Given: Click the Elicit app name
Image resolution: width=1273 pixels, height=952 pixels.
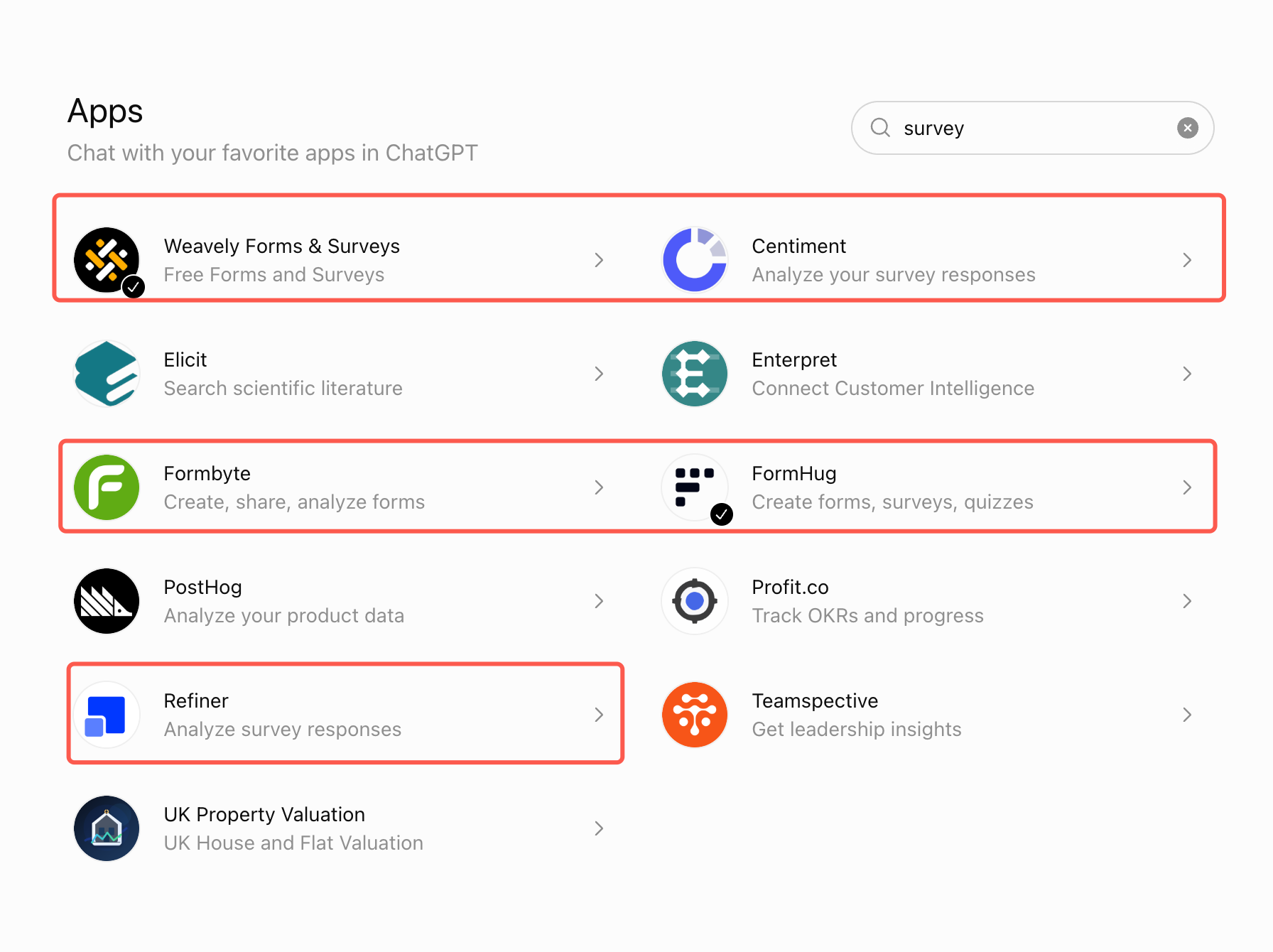Looking at the screenshot, I should pos(185,359).
